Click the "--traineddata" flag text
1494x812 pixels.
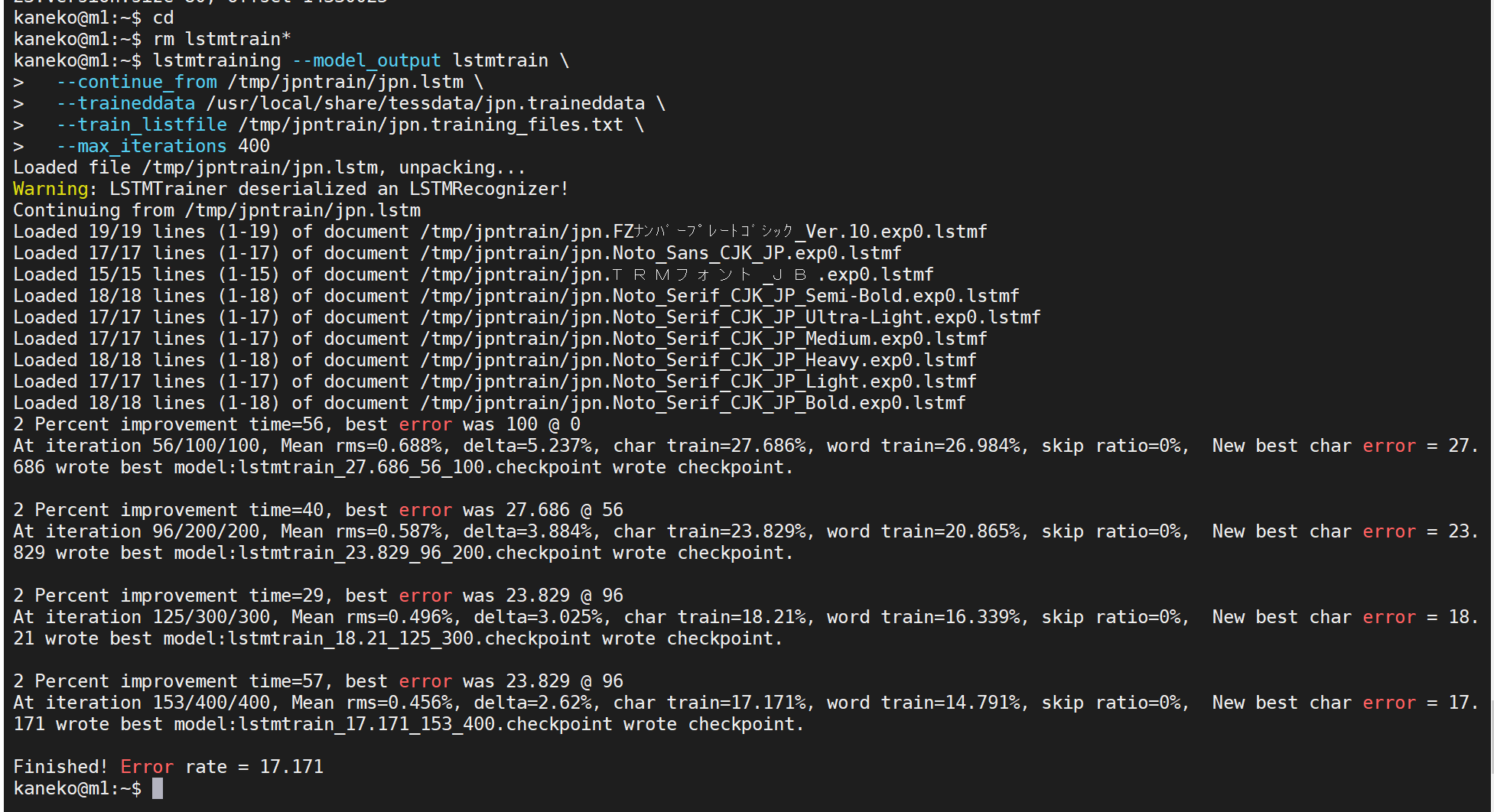tap(125, 103)
